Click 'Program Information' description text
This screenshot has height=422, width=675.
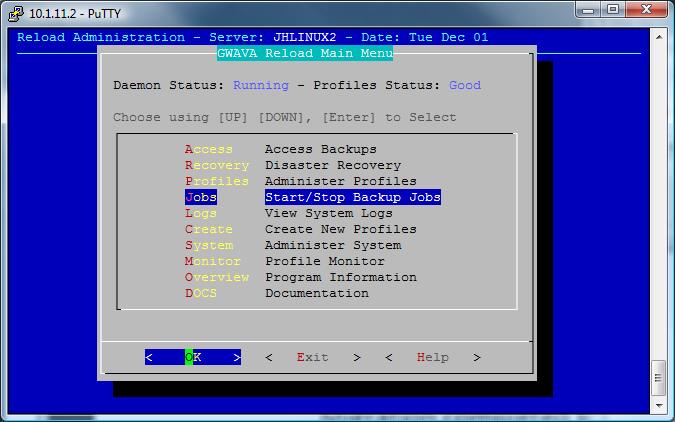(x=341, y=277)
